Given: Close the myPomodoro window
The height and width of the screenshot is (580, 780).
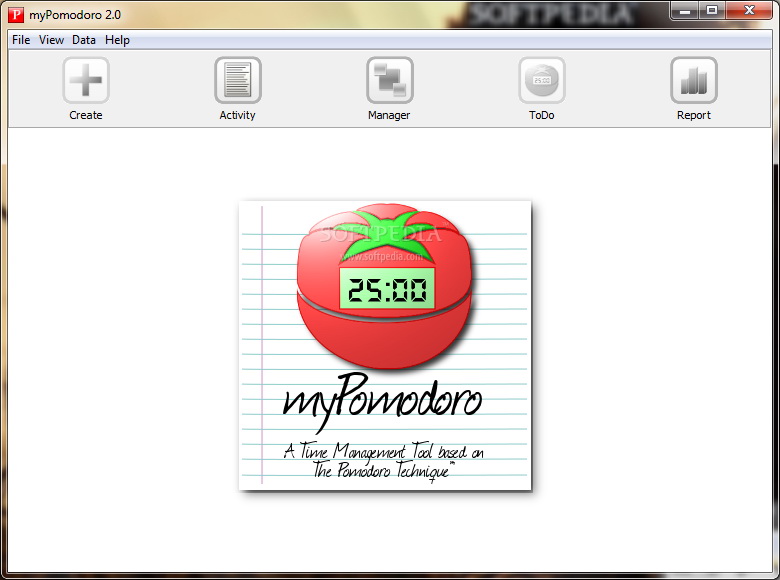Looking at the screenshot, I should 749,10.
